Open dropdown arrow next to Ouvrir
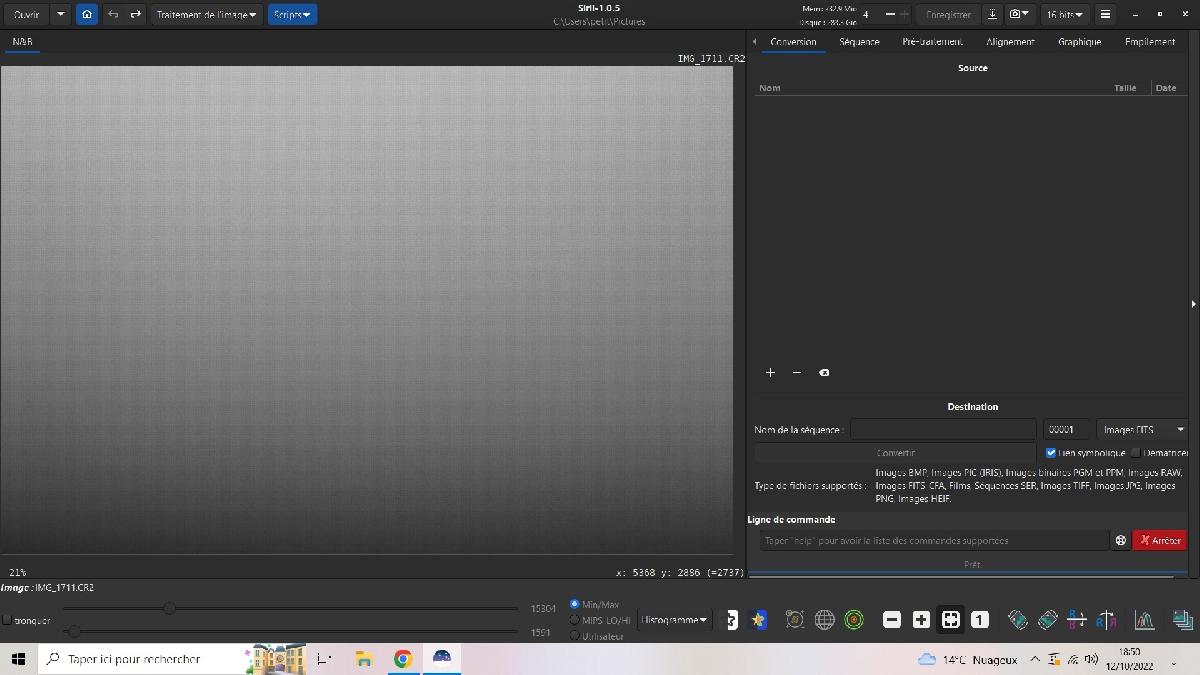This screenshot has width=1200, height=675. pyautogui.click(x=61, y=15)
